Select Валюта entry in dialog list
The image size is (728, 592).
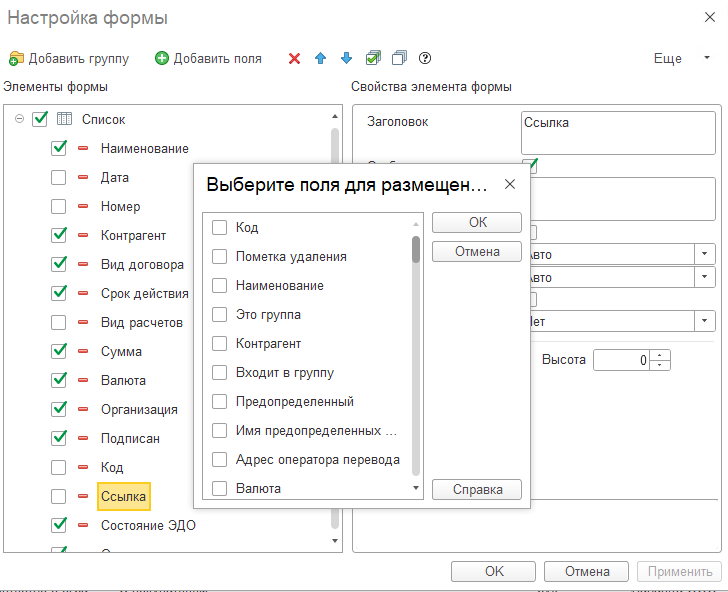pyautogui.click(x=258, y=488)
